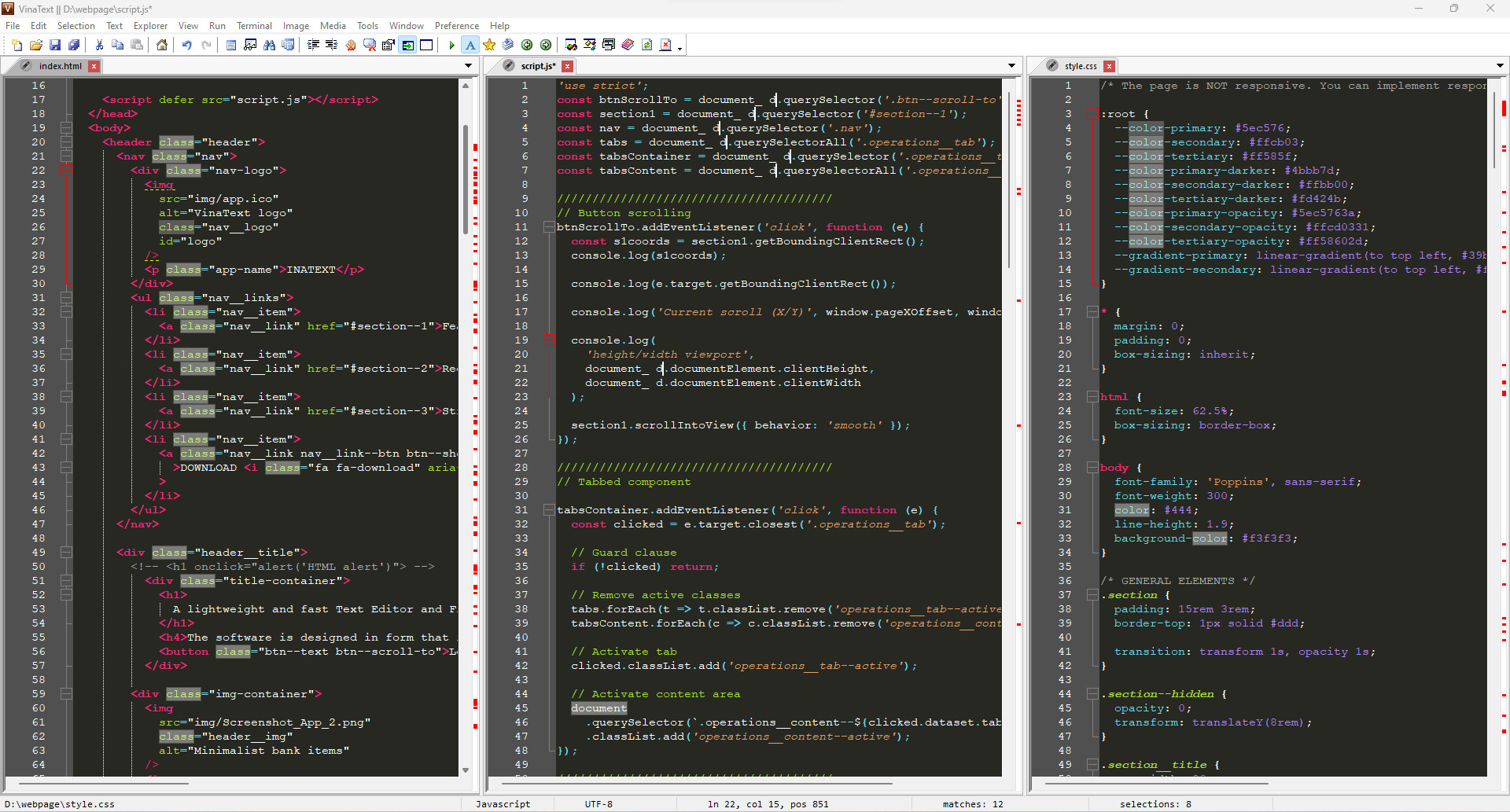Toggle the highlighted window arrow toolbar button
This screenshot has width=1510, height=812.
point(408,45)
